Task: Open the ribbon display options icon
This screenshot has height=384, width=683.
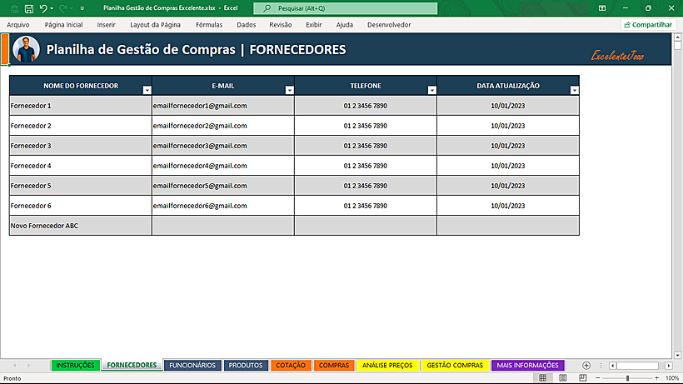Action: [x=602, y=8]
